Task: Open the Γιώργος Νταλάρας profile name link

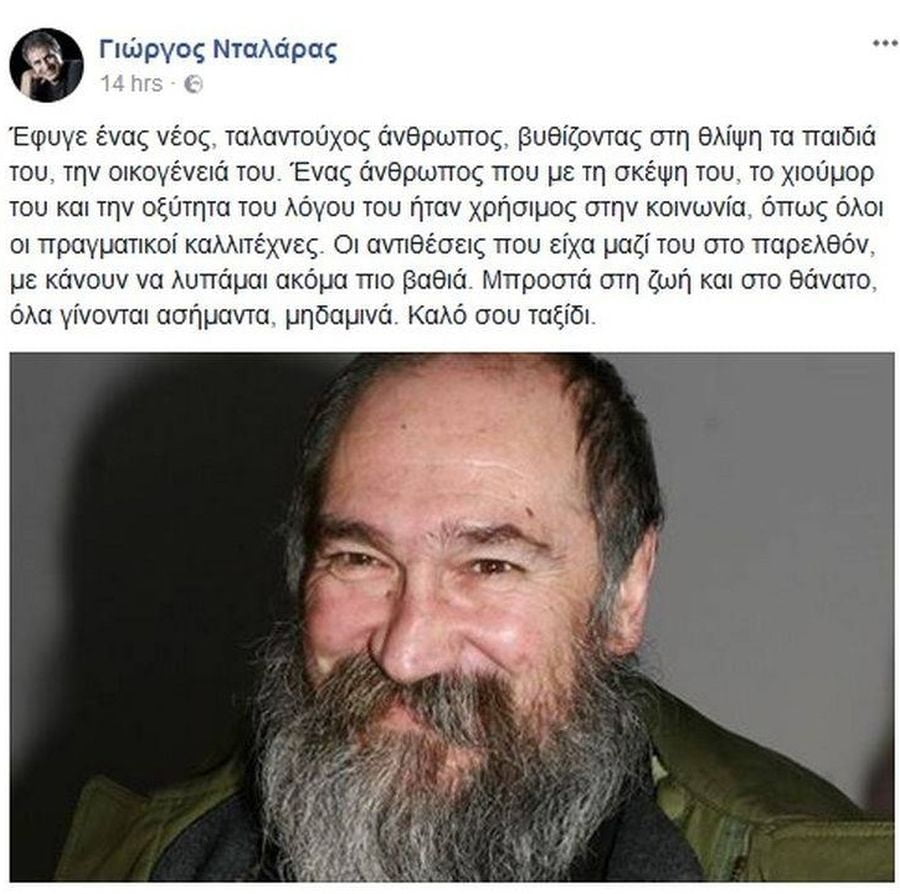Action: click(x=218, y=50)
